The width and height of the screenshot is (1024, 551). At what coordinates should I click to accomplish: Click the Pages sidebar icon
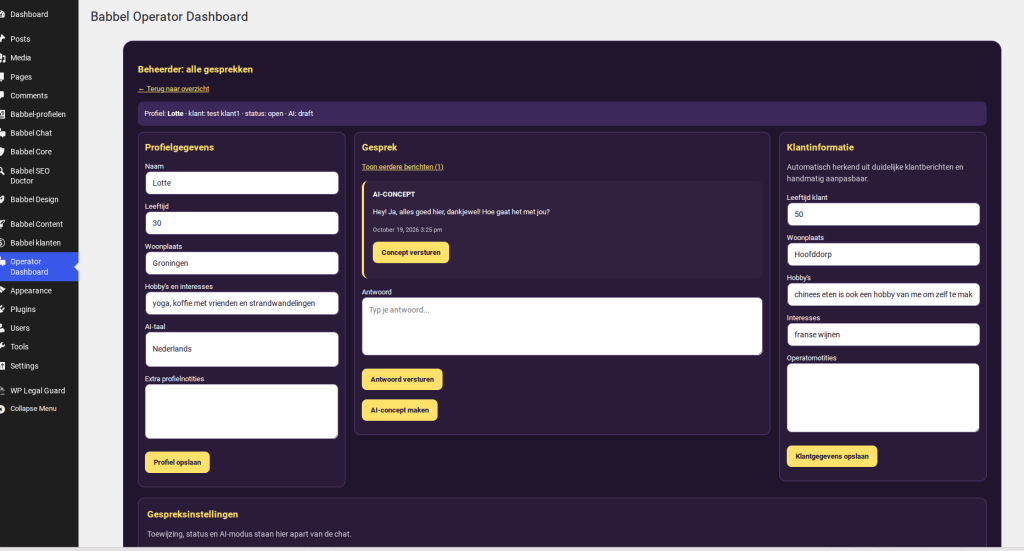click(3, 76)
